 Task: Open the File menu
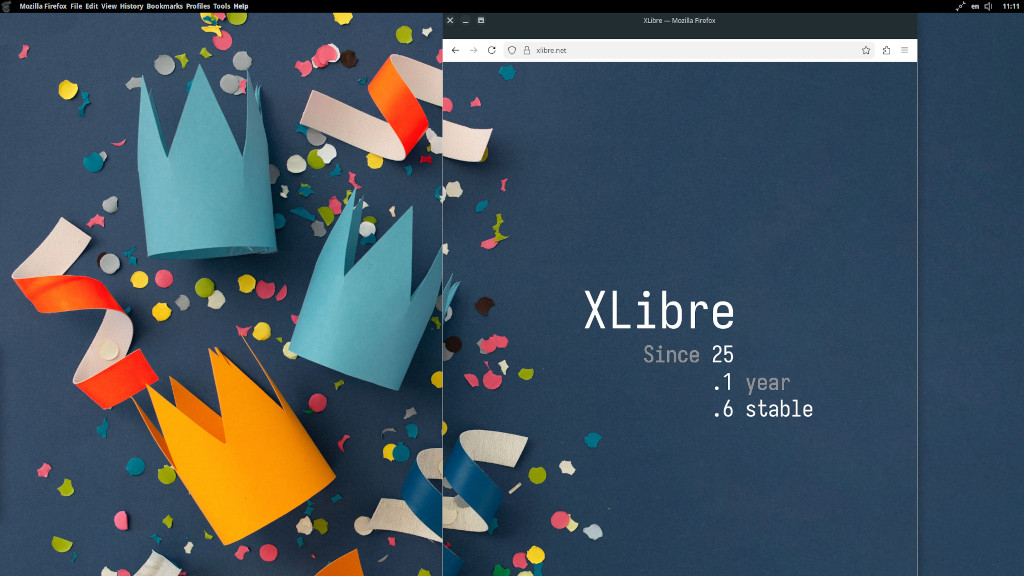pos(76,7)
